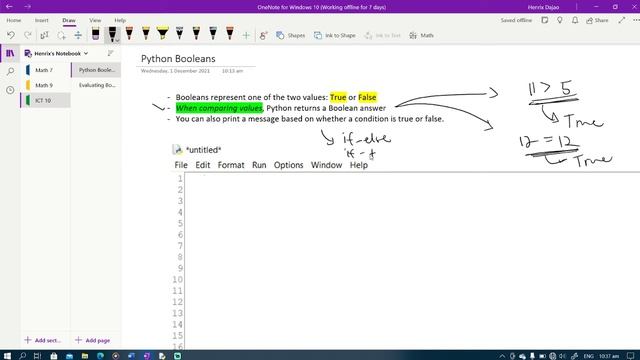Click the highlighted word False
The image size is (640, 360).
pos(367,97)
